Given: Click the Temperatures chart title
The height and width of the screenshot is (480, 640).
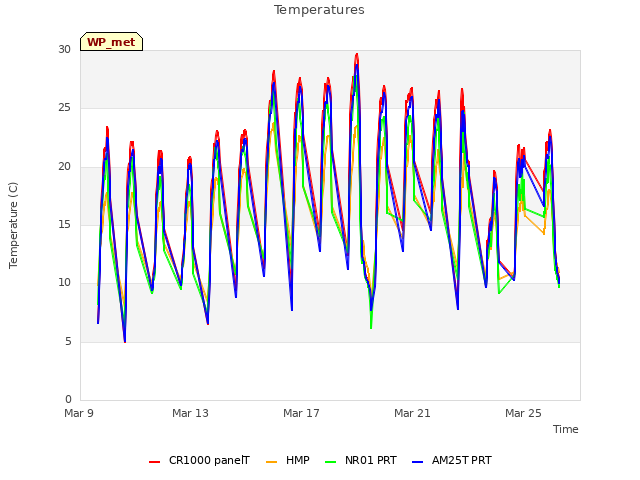Looking at the screenshot, I should [x=319, y=10].
